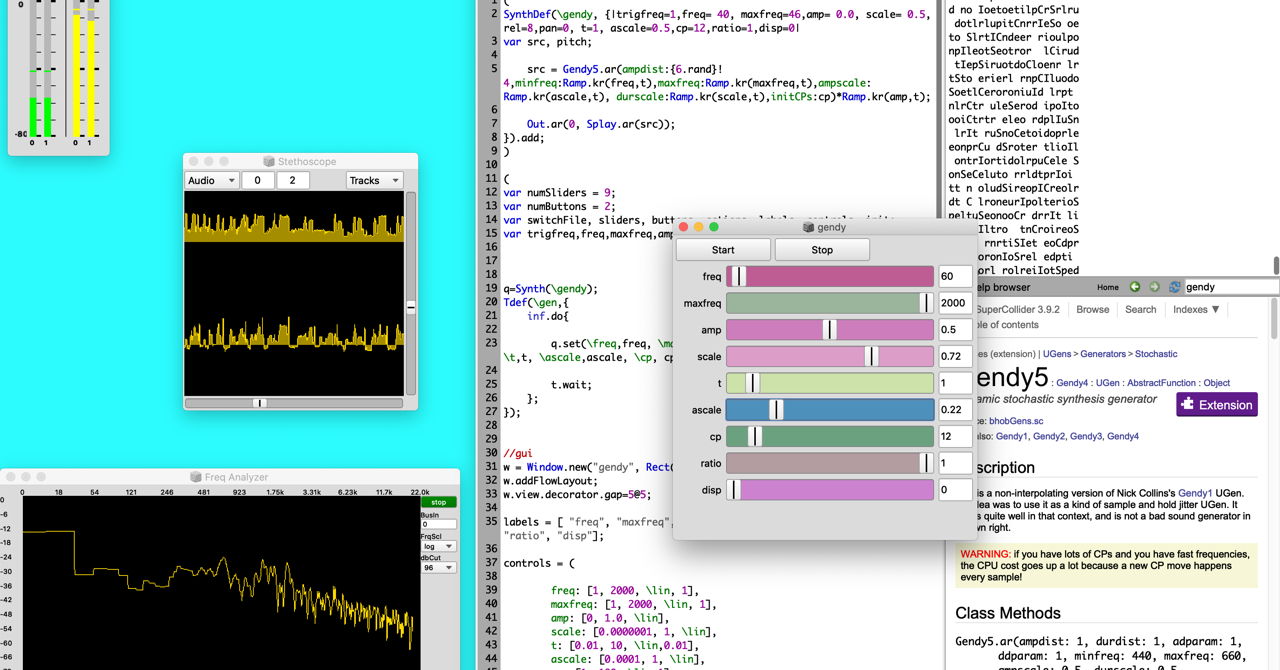Click the help browser search field
Screen dimensions: 1280x670
1230,287
